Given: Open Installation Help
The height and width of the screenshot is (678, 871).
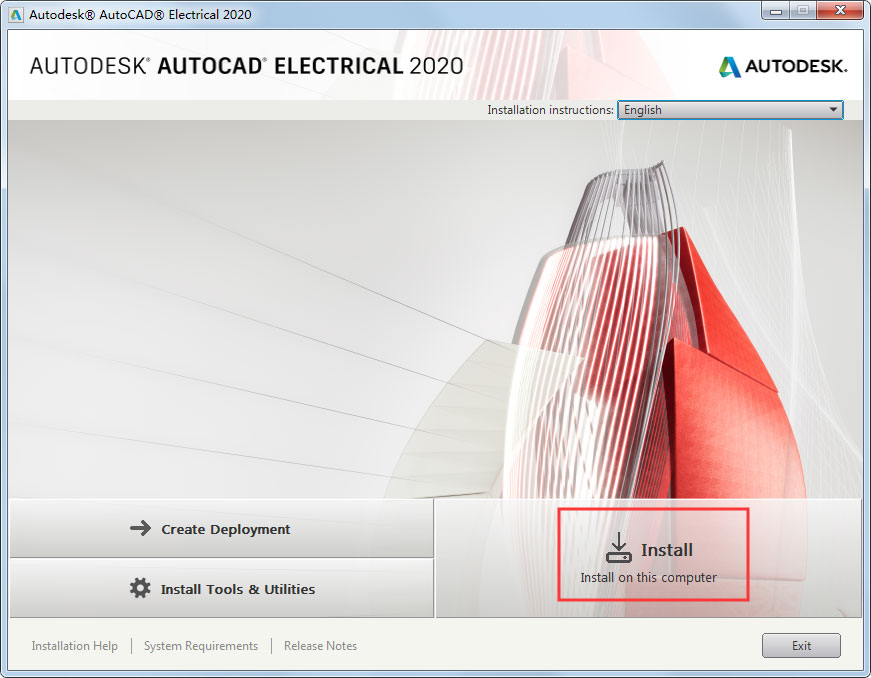Looking at the screenshot, I should click(74, 646).
